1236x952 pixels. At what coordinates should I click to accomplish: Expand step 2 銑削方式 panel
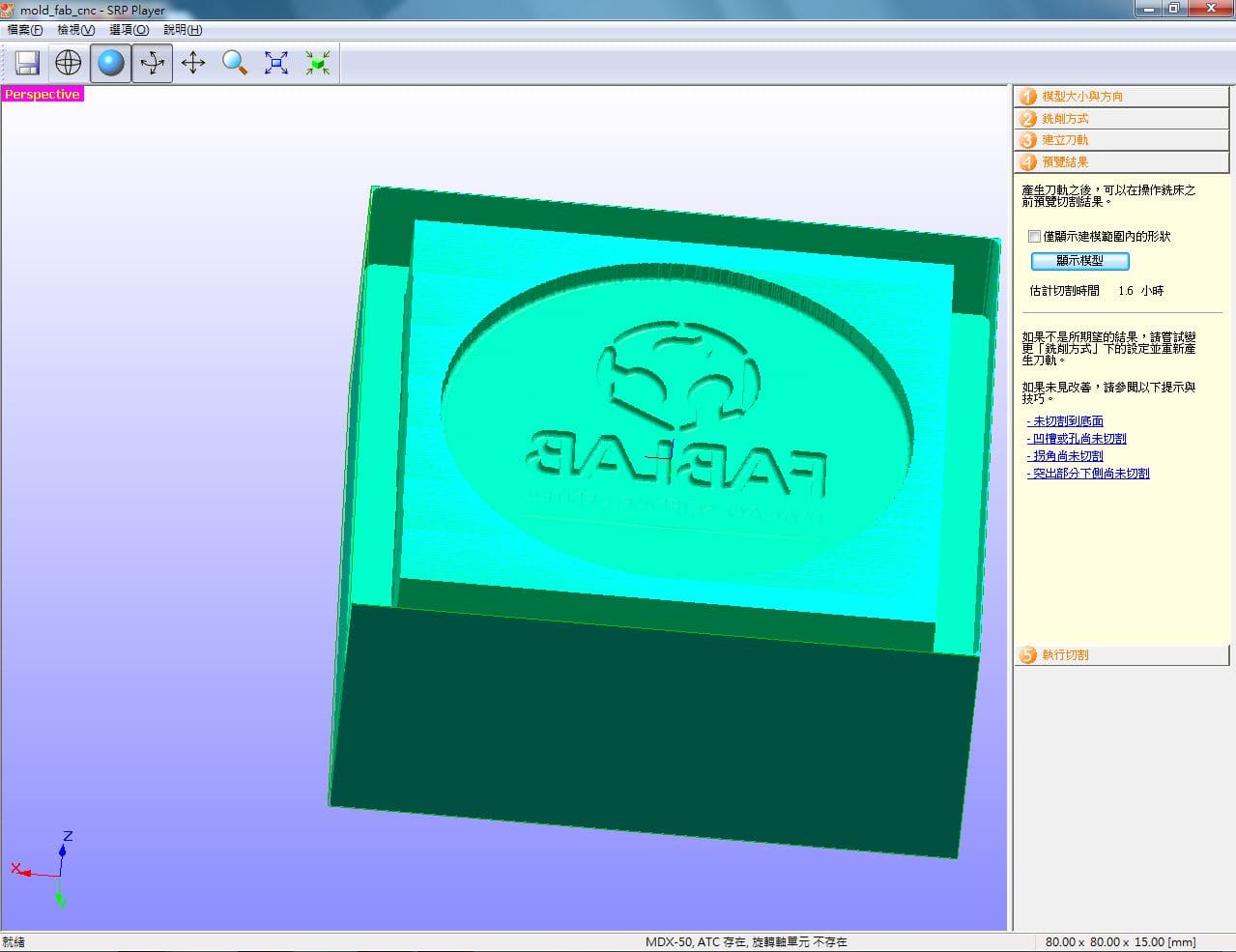[1121, 118]
